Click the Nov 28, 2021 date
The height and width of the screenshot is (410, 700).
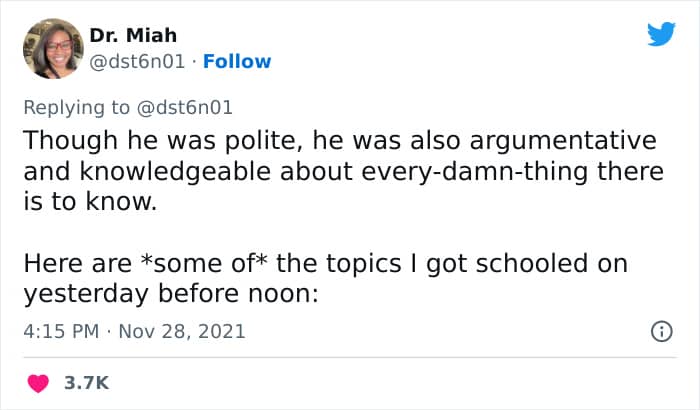pos(183,331)
